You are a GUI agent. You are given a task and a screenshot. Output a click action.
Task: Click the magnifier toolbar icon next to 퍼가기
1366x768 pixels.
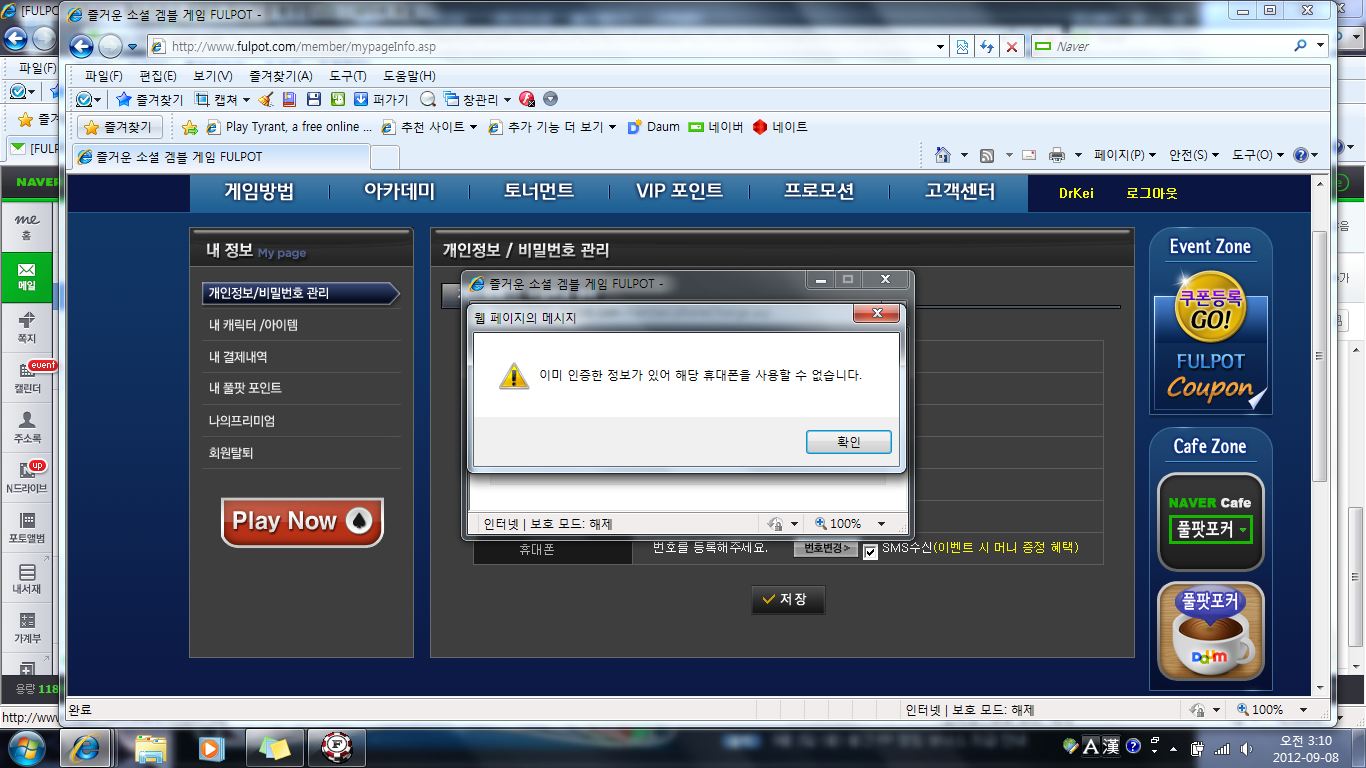pos(427,100)
